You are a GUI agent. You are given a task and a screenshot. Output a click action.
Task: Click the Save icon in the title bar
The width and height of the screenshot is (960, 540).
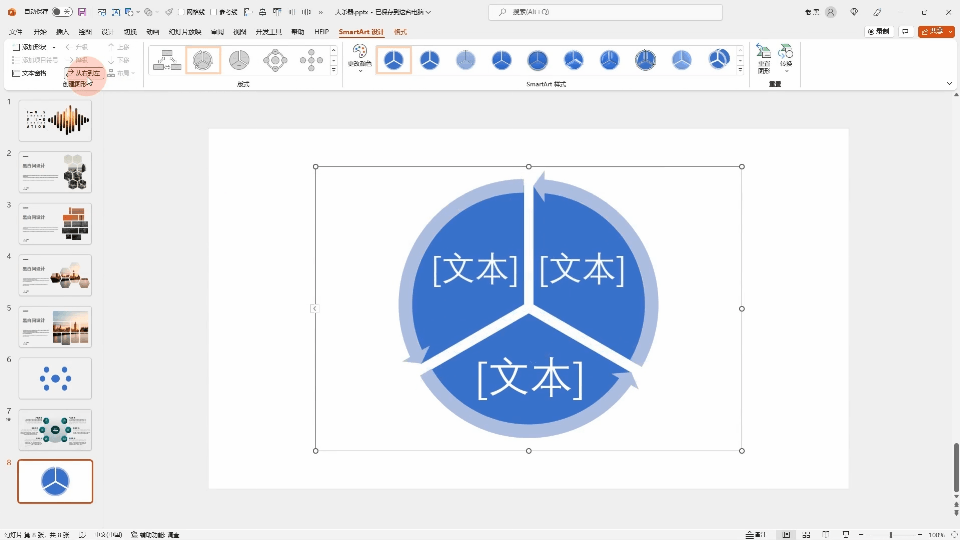coord(82,12)
